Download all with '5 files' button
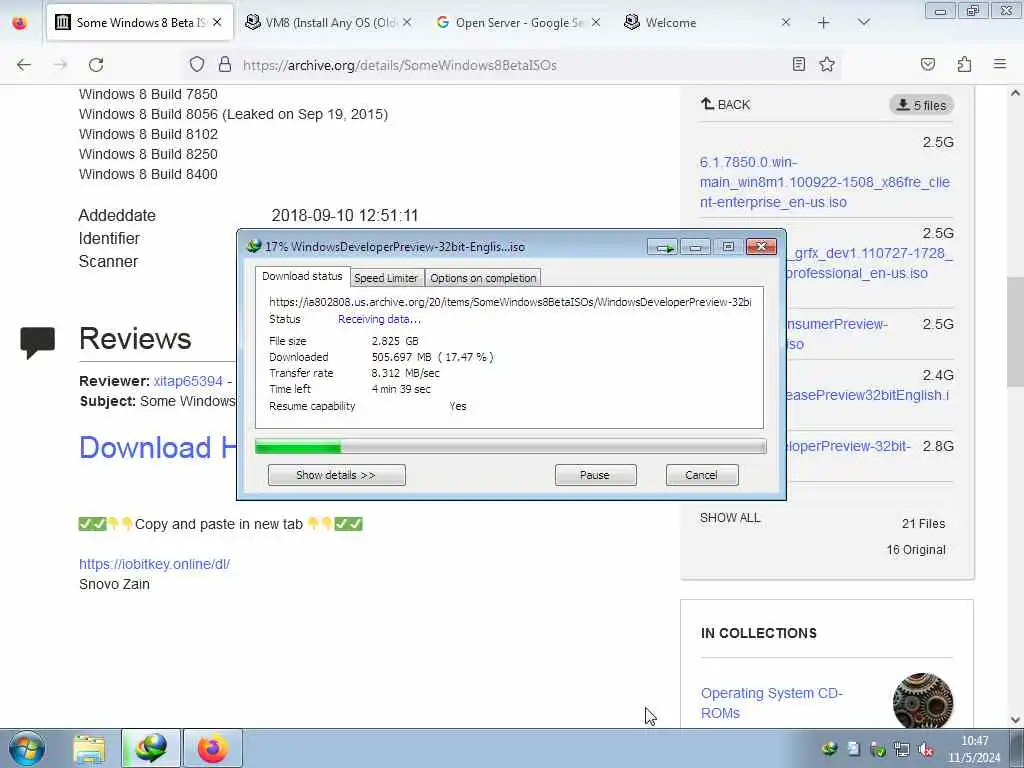Screen dimensions: 1024x768 coord(921,105)
